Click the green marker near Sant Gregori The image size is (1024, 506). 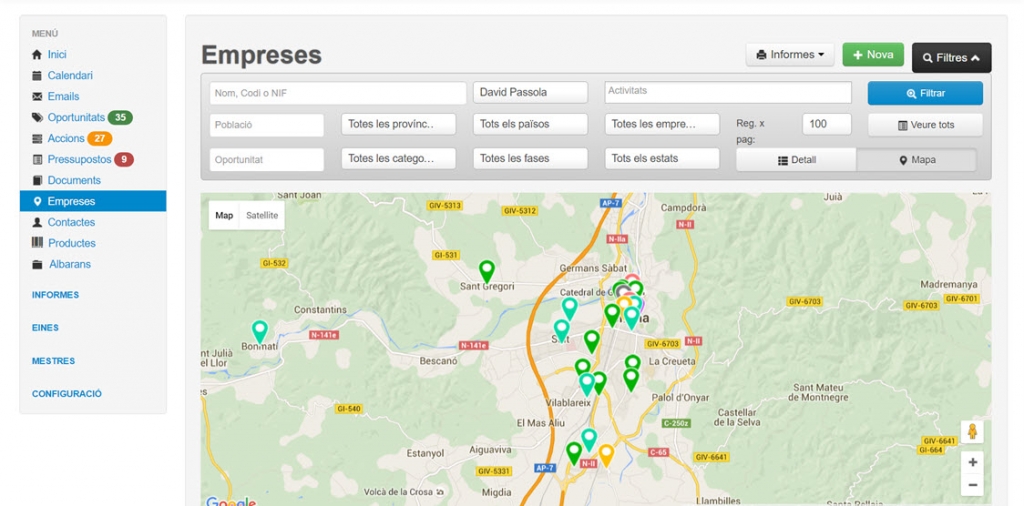(487, 270)
